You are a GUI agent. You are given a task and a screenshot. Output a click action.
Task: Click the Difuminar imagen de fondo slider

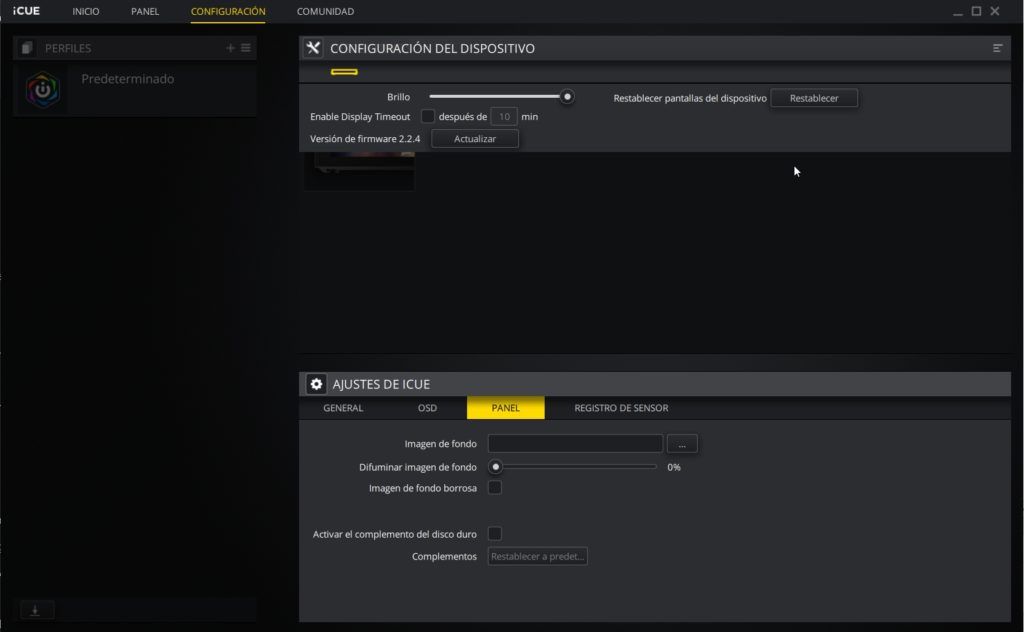point(572,467)
